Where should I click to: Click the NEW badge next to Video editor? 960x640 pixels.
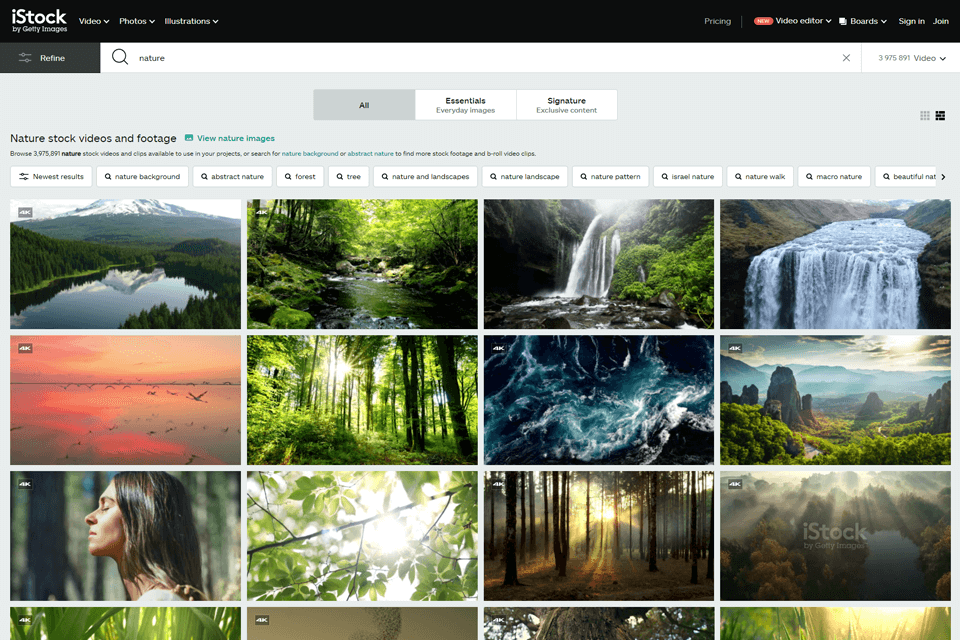[763, 21]
